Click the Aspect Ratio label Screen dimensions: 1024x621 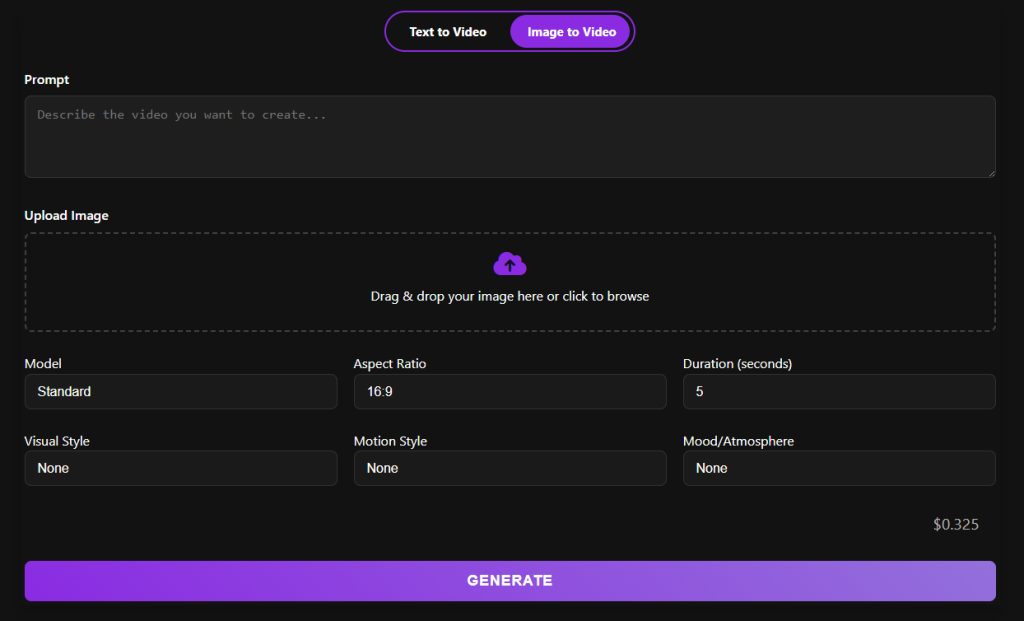coord(390,364)
